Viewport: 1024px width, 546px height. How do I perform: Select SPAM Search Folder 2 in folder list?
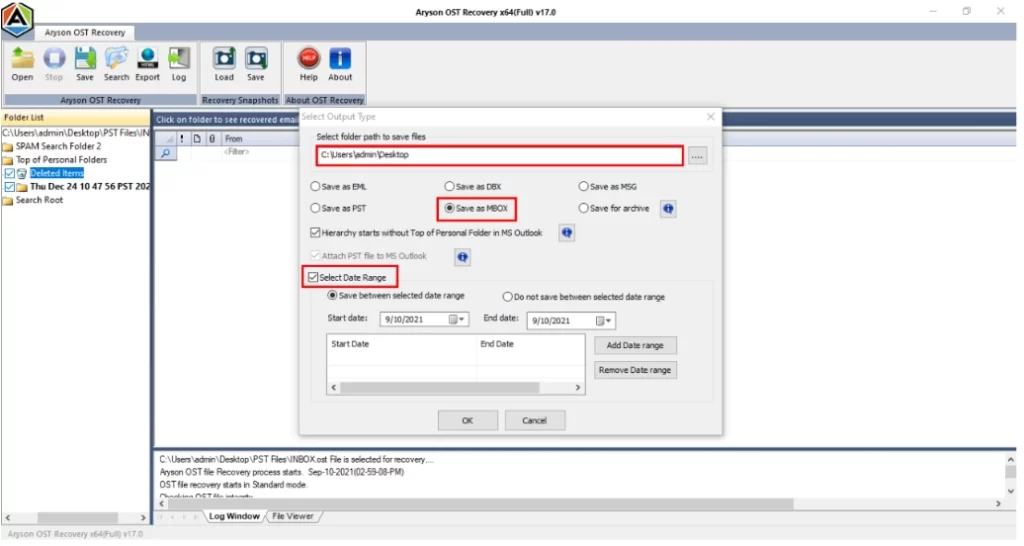click(59, 146)
